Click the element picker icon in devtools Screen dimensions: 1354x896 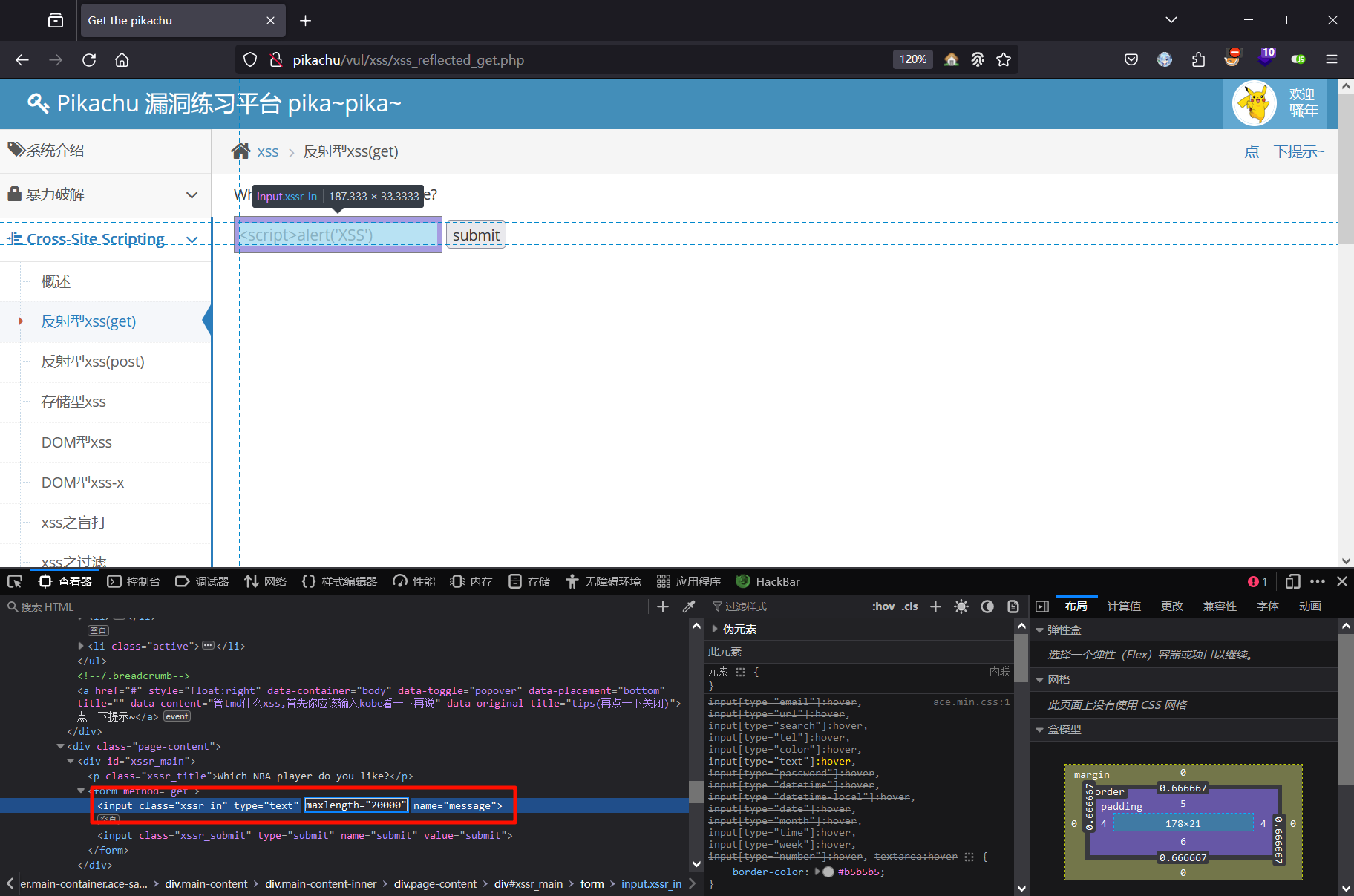click(15, 581)
